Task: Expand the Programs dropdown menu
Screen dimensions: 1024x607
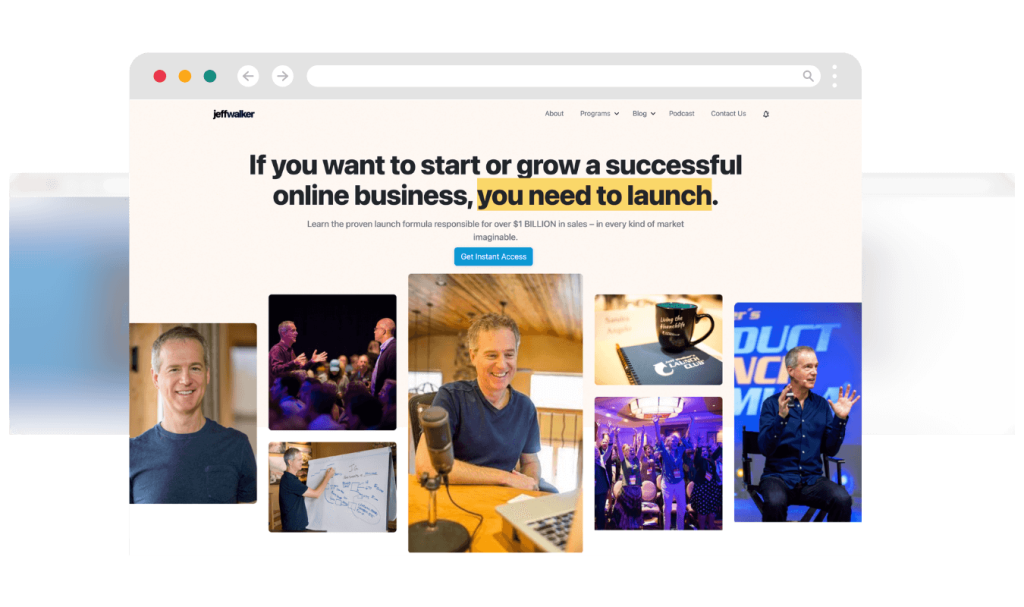Action: point(600,114)
